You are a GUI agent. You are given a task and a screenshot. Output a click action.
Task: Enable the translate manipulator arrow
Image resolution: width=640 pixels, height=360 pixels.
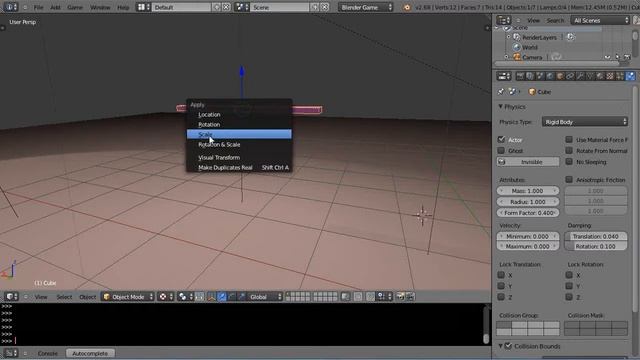(x=222, y=297)
